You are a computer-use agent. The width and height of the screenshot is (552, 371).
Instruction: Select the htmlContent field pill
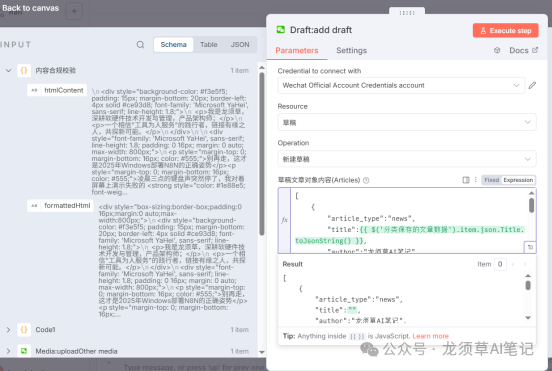57,90
